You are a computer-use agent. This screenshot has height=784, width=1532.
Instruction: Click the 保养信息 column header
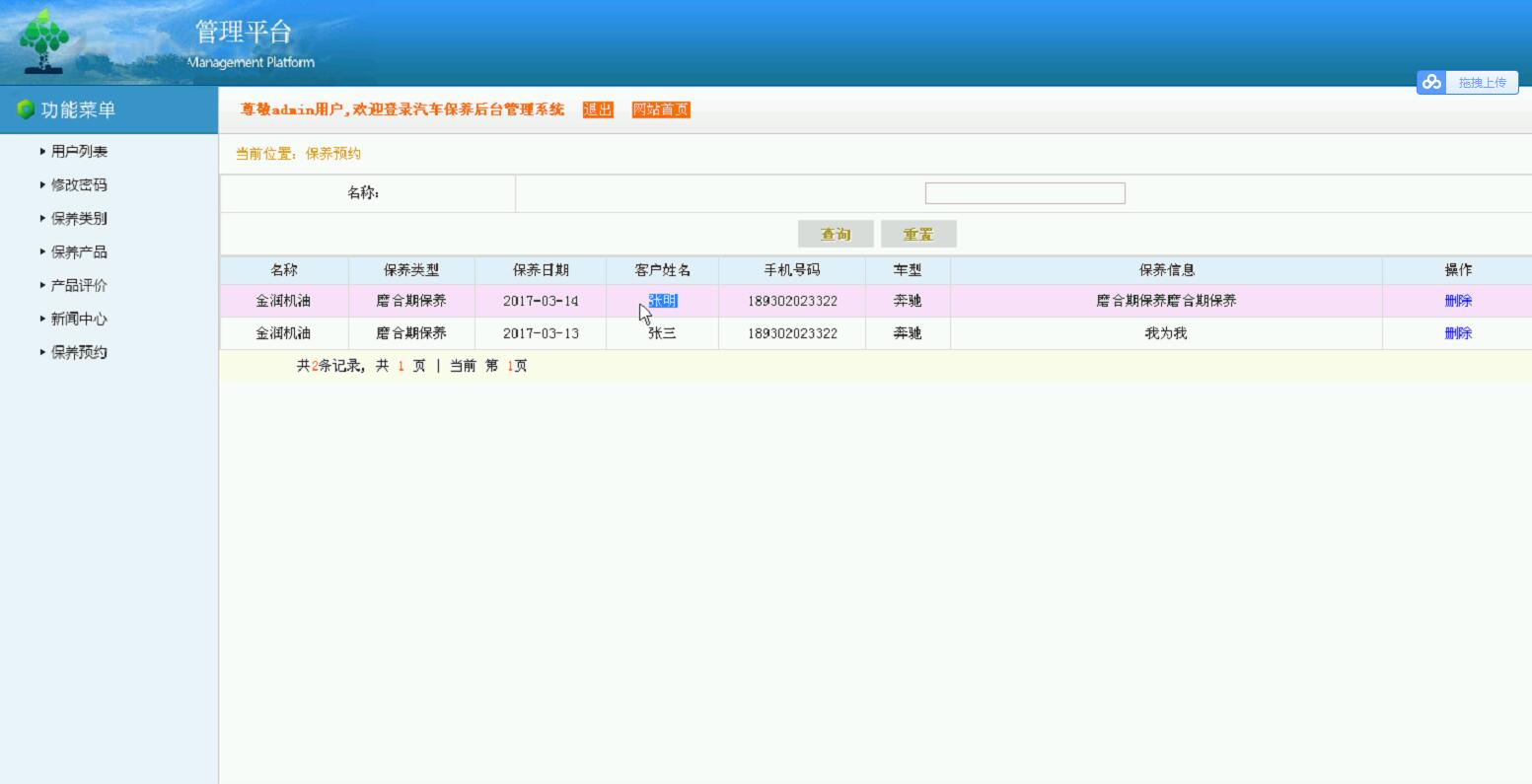(1167, 270)
